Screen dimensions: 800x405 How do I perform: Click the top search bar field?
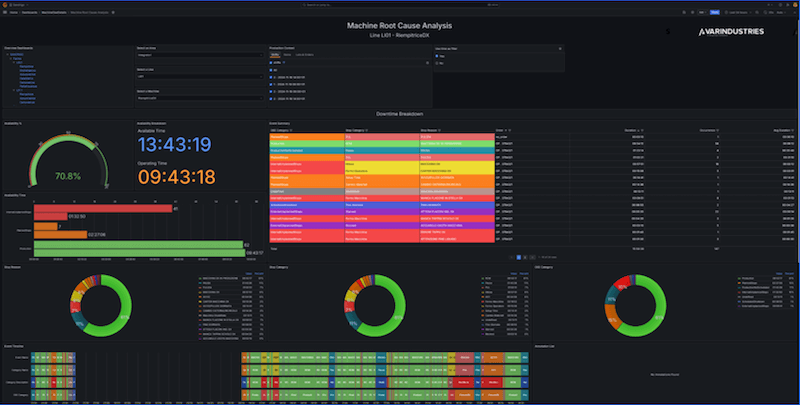400,4
